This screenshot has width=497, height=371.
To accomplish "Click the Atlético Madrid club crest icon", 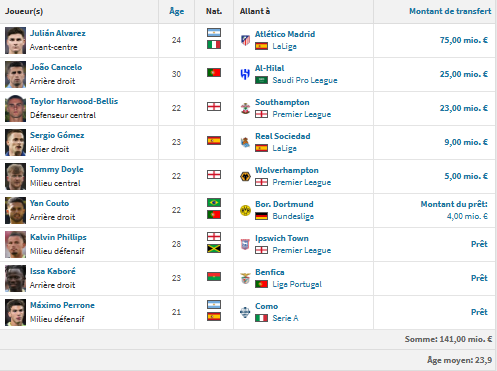I will [x=245, y=40].
